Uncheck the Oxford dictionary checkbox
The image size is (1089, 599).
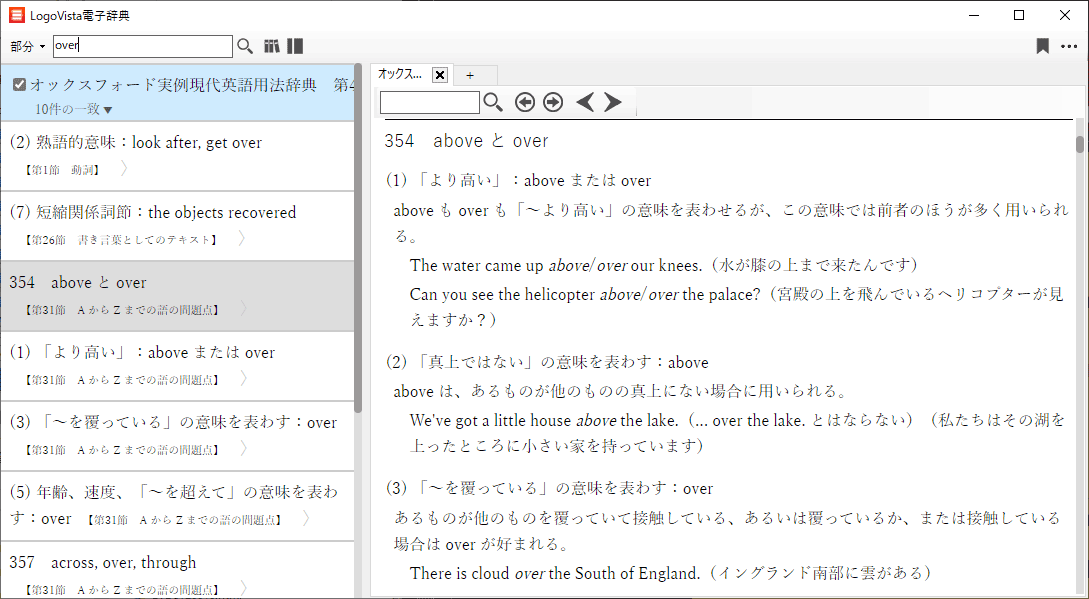[19, 85]
